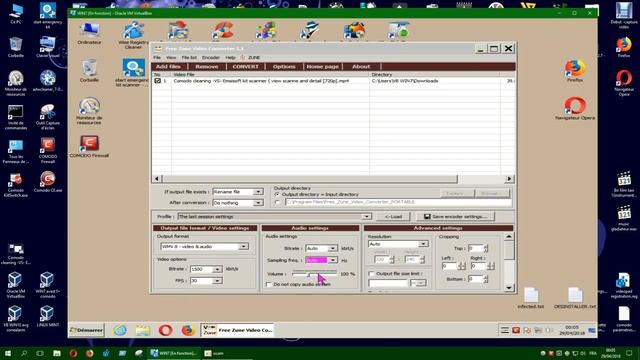Open After conversion dropdown

pos(258,202)
